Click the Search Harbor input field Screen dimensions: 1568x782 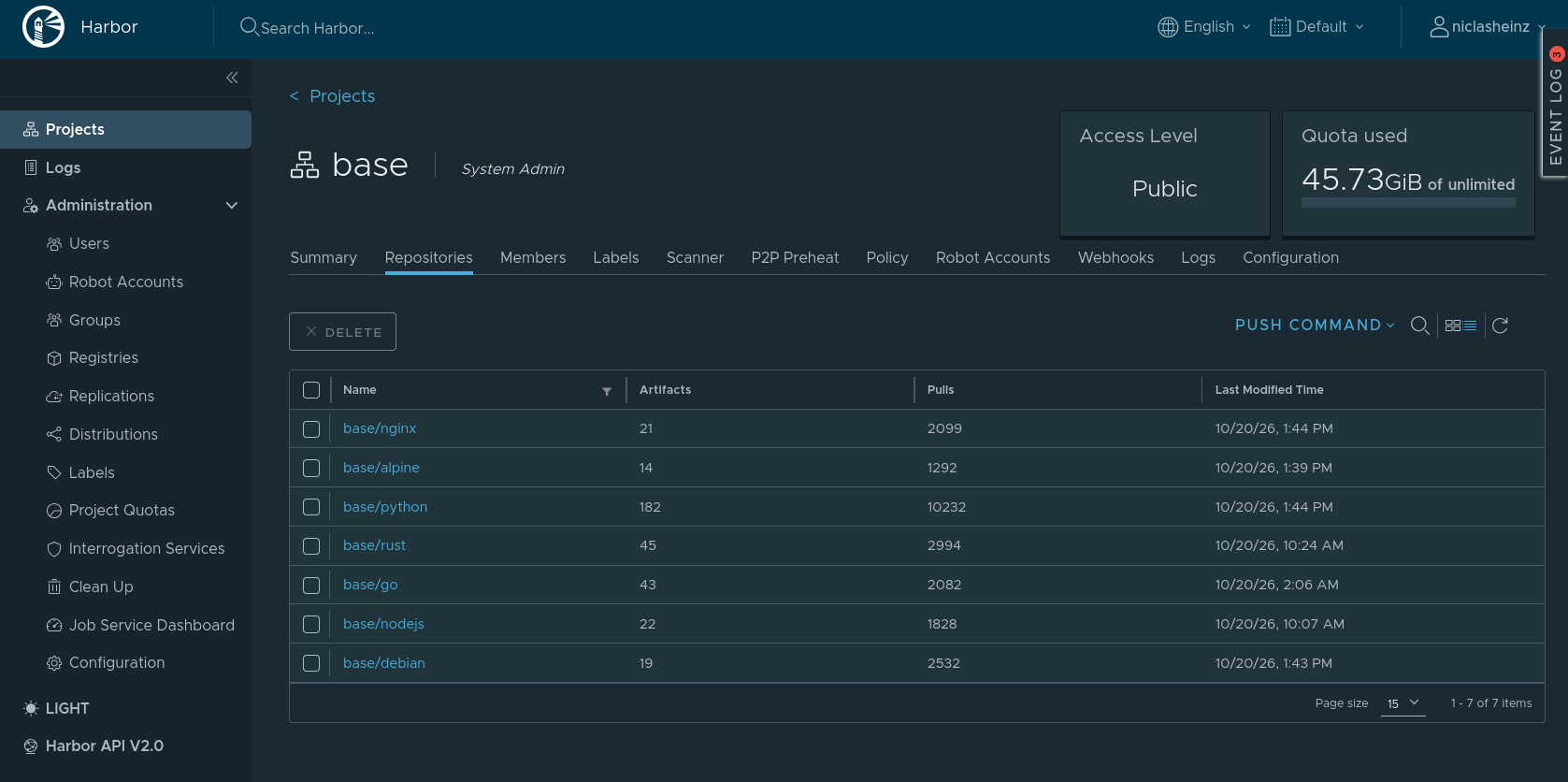pos(318,28)
